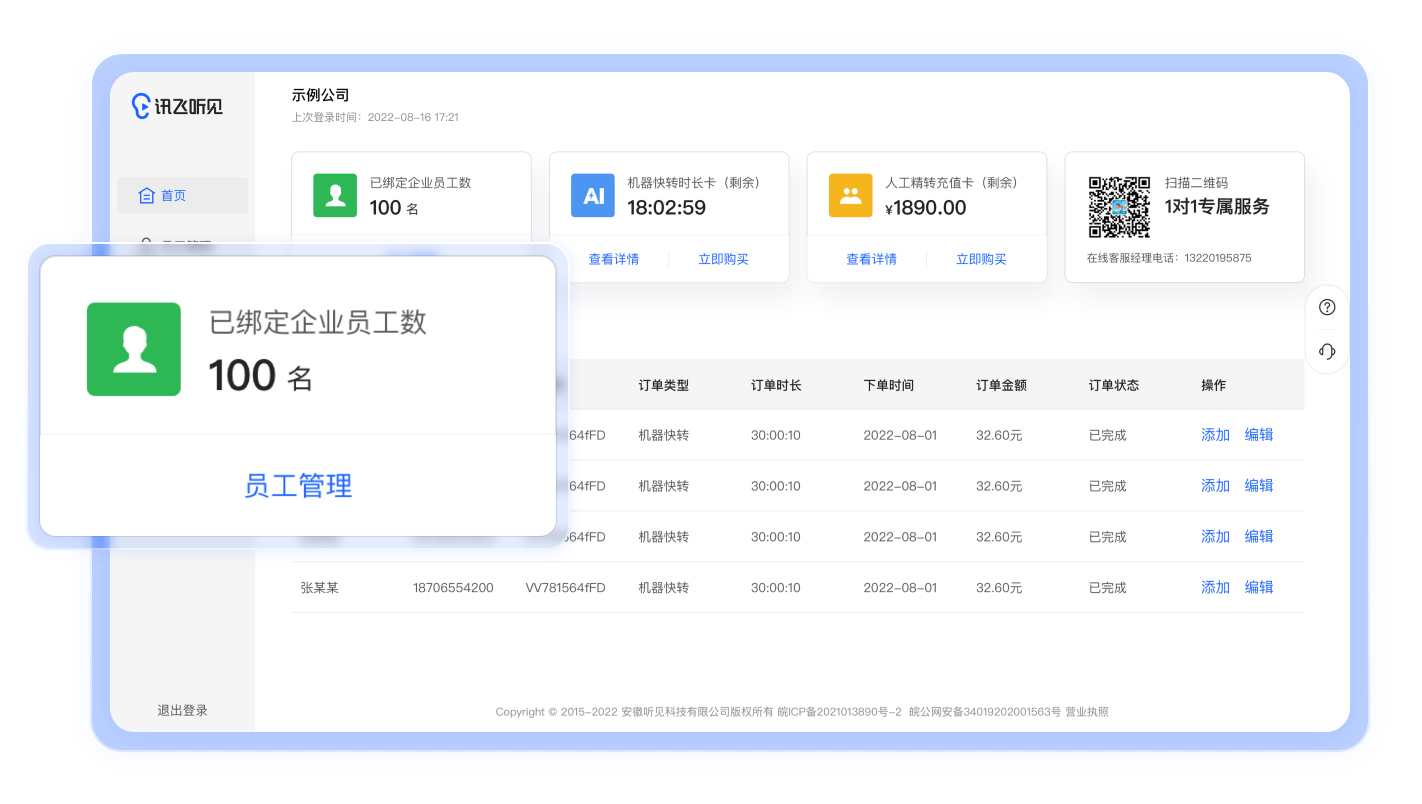Open help via question mark icon
This screenshot has width=1422, height=804.
(x=1327, y=307)
